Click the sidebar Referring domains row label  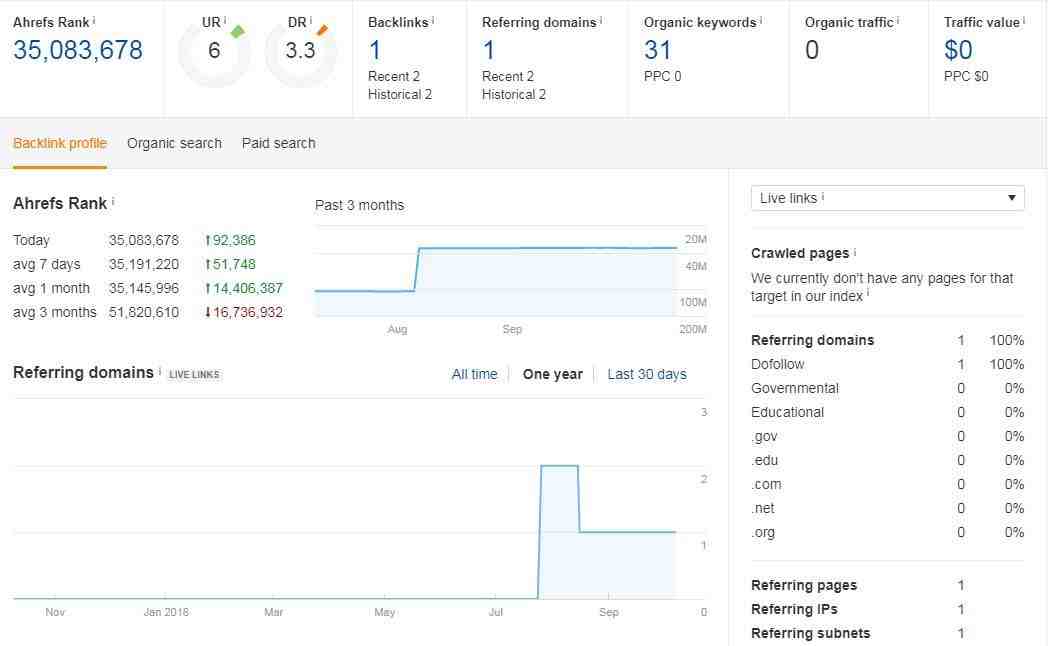click(x=812, y=340)
